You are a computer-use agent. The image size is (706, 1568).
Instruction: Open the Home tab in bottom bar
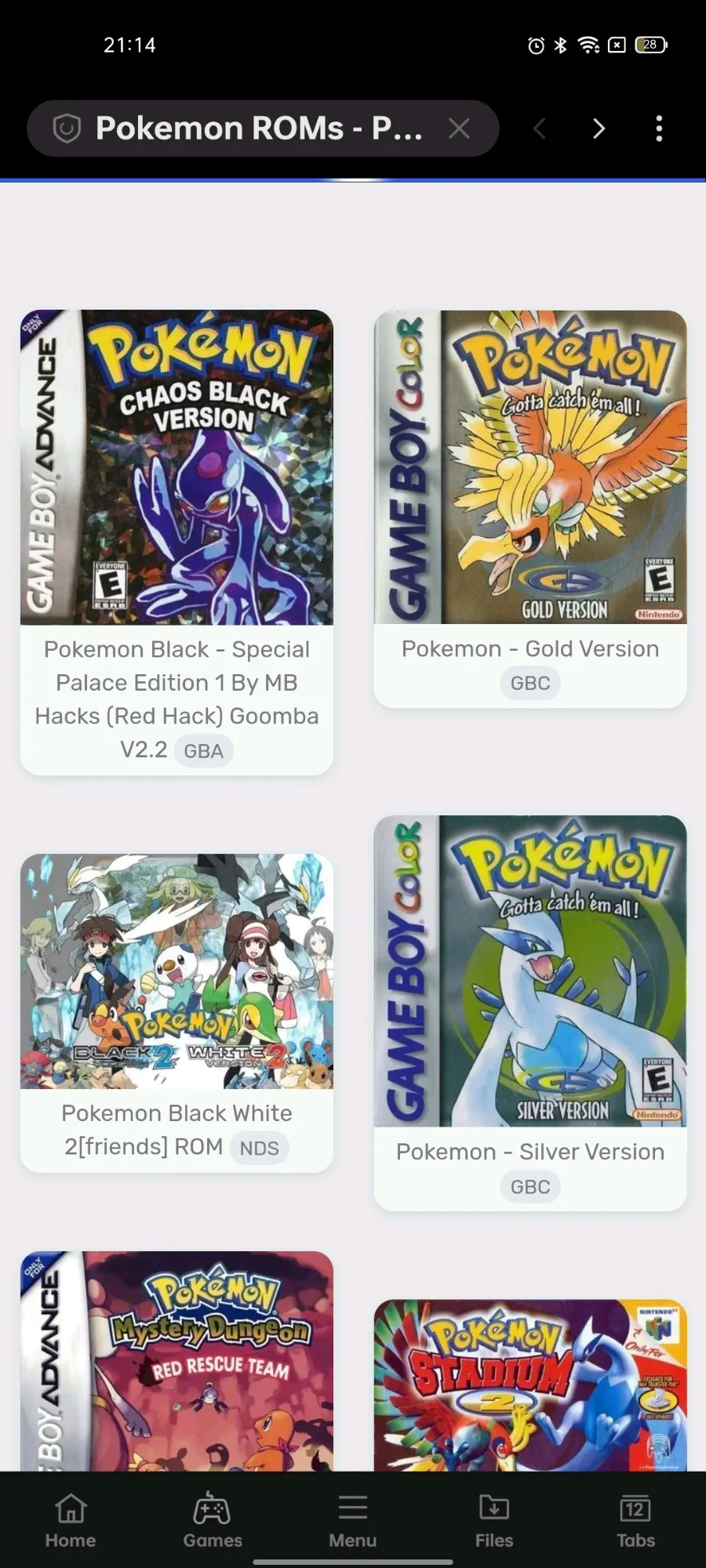tap(71, 1520)
